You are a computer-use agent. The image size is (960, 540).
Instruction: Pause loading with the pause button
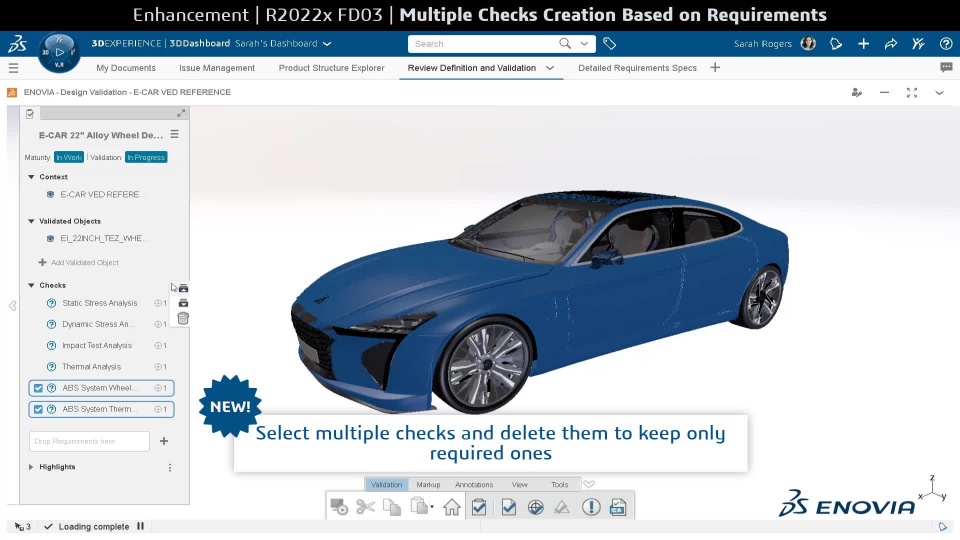pyautogui.click(x=140, y=526)
